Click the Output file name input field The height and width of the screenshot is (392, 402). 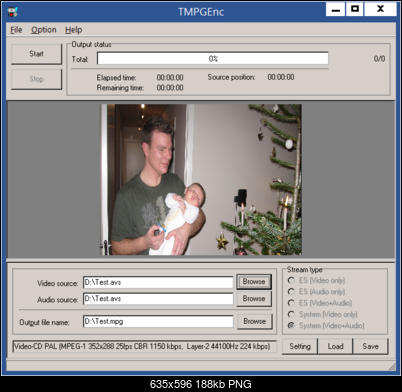158,321
